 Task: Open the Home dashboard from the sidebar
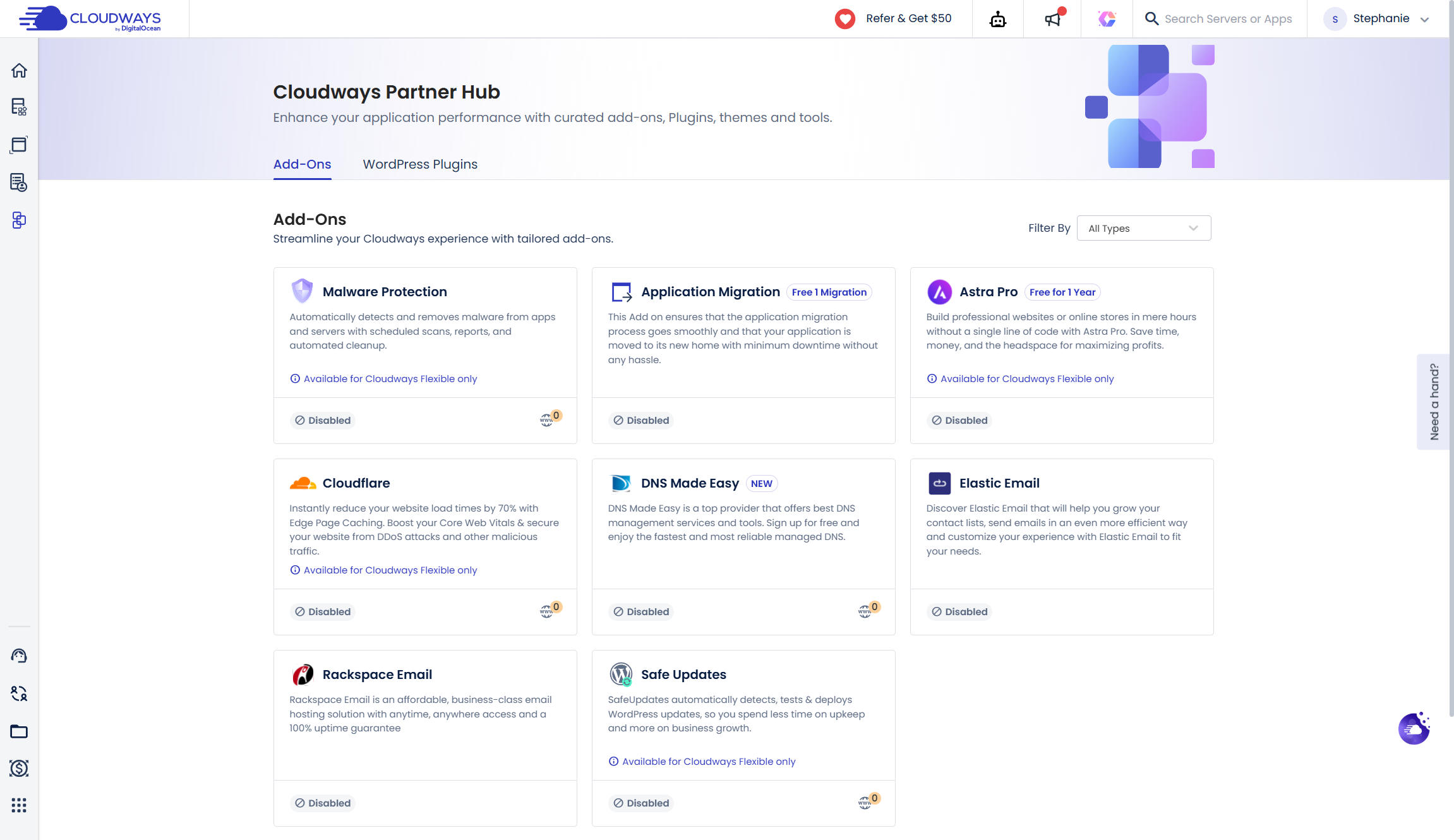pyautogui.click(x=19, y=70)
